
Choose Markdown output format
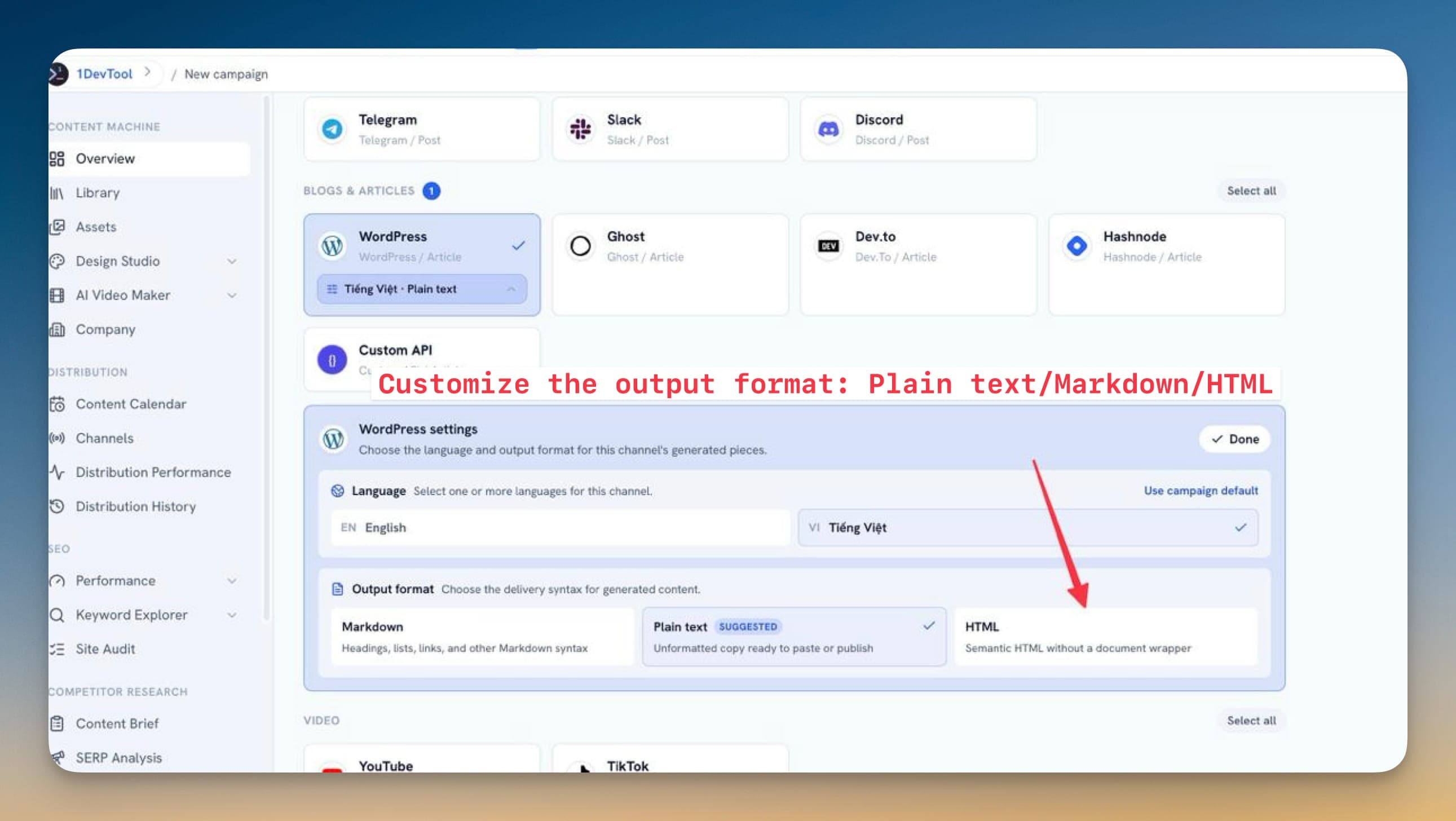click(482, 637)
